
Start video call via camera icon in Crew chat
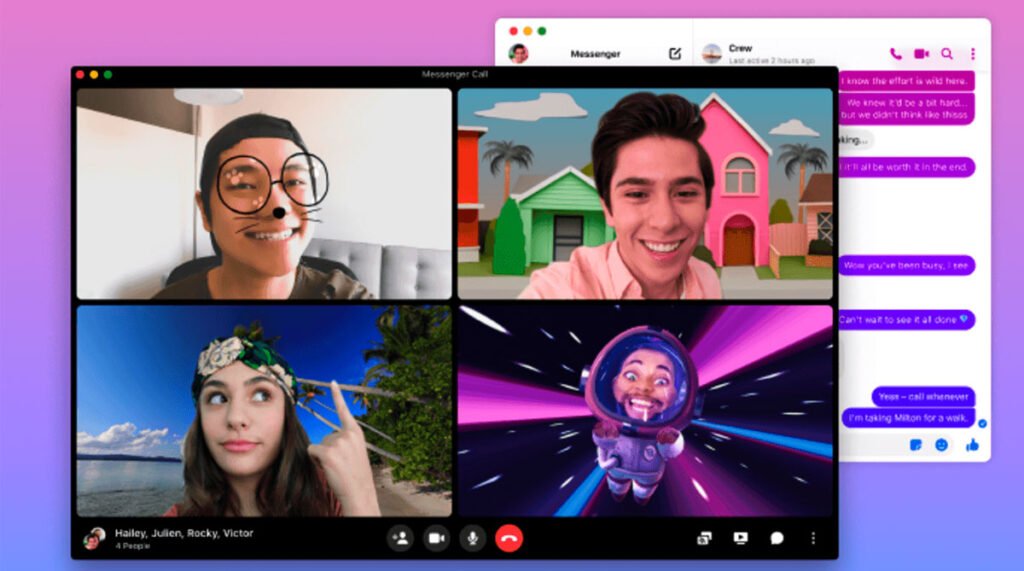921,54
